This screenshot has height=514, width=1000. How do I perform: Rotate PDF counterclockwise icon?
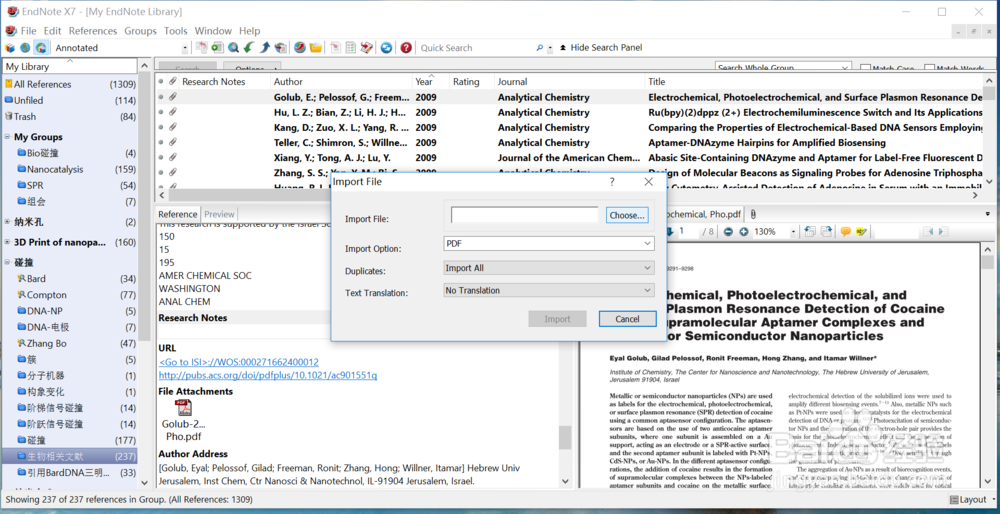810,231
